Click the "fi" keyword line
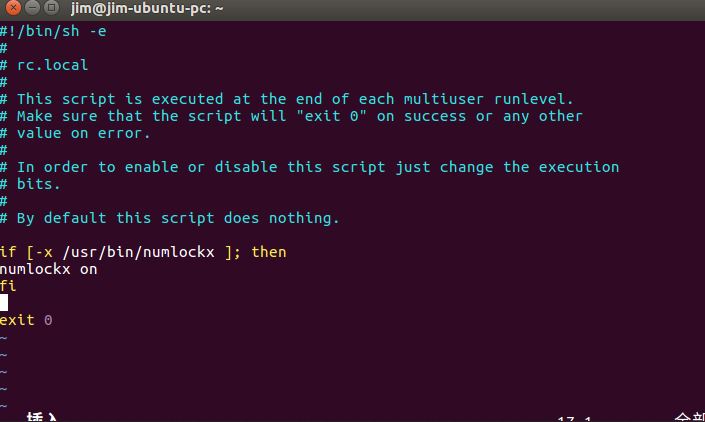 point(8,286)
